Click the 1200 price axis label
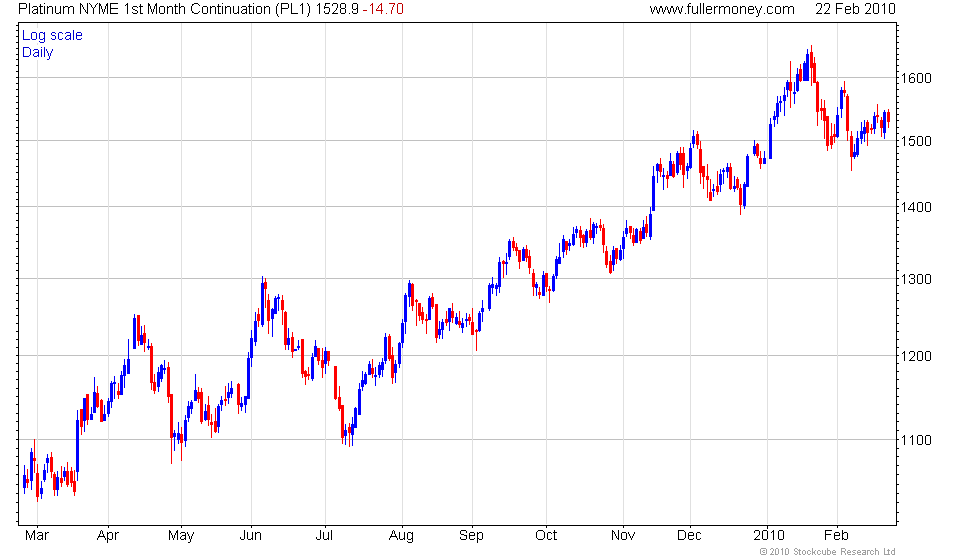 pos(916,356)
